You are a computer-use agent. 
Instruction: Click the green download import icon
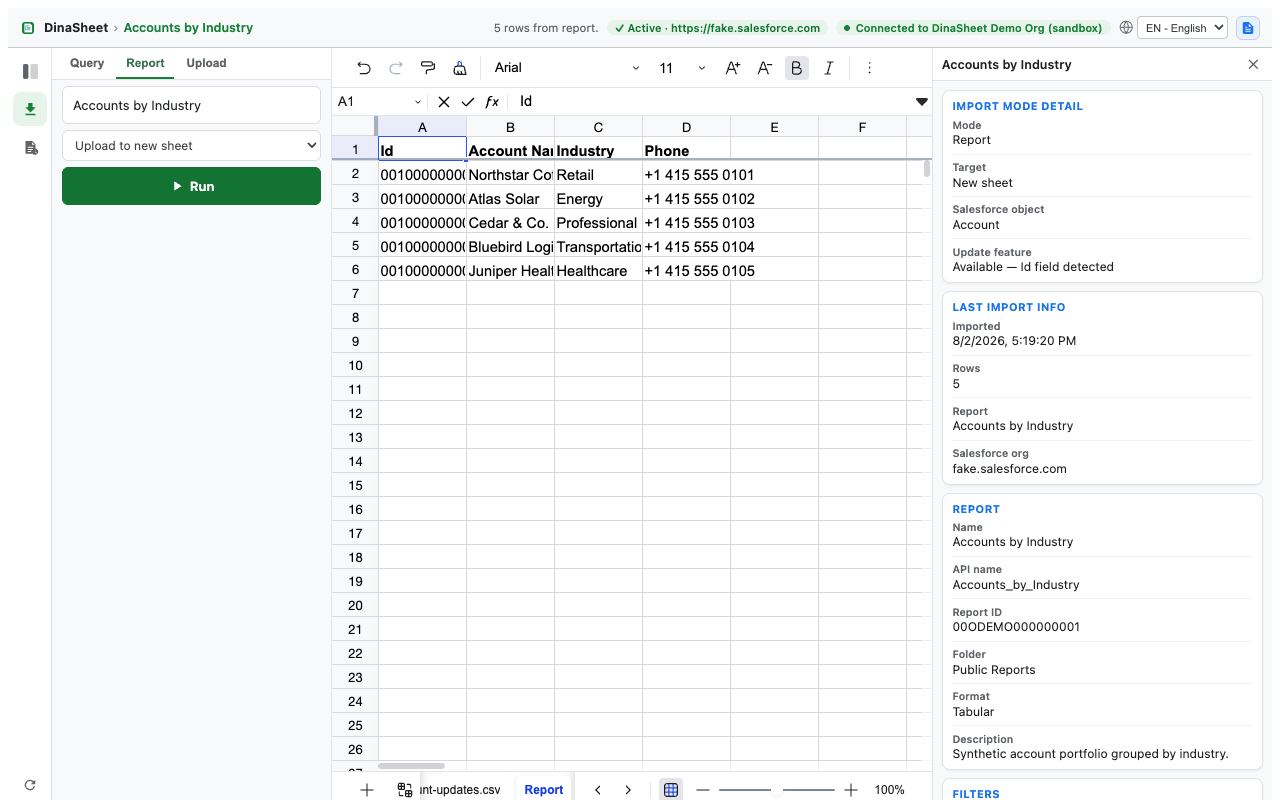pos(30,109)
